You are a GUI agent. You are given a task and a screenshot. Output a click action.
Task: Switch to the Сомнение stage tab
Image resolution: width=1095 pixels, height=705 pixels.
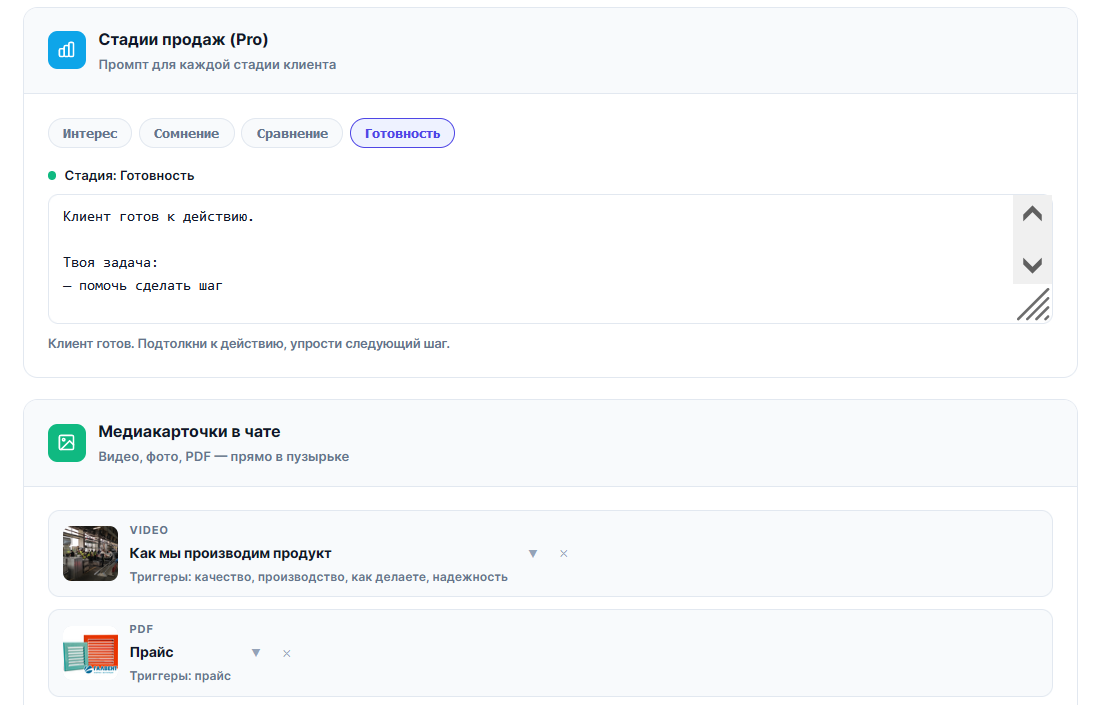click(186, 133)
